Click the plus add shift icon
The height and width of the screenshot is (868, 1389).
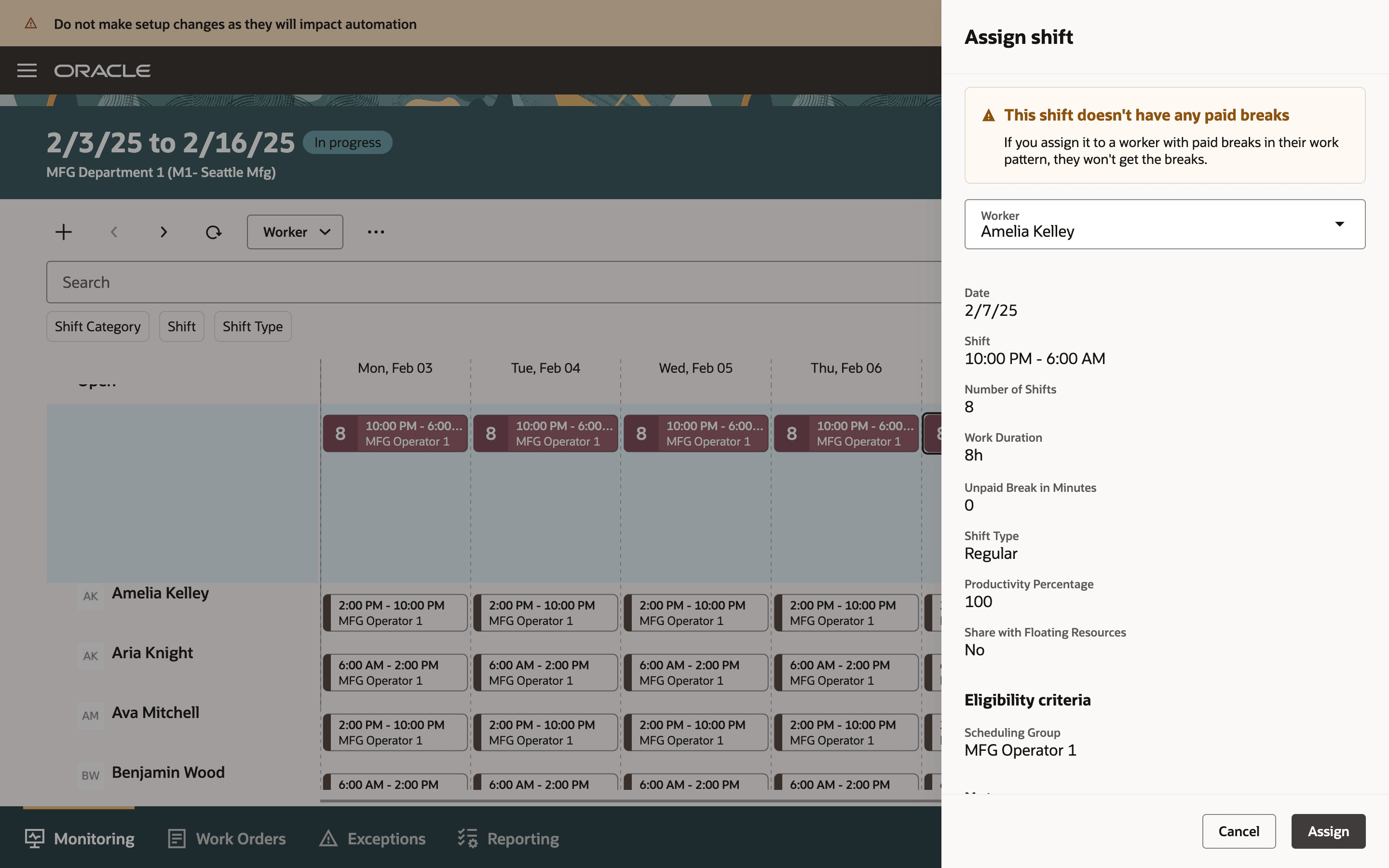click(x=64, y=232)
